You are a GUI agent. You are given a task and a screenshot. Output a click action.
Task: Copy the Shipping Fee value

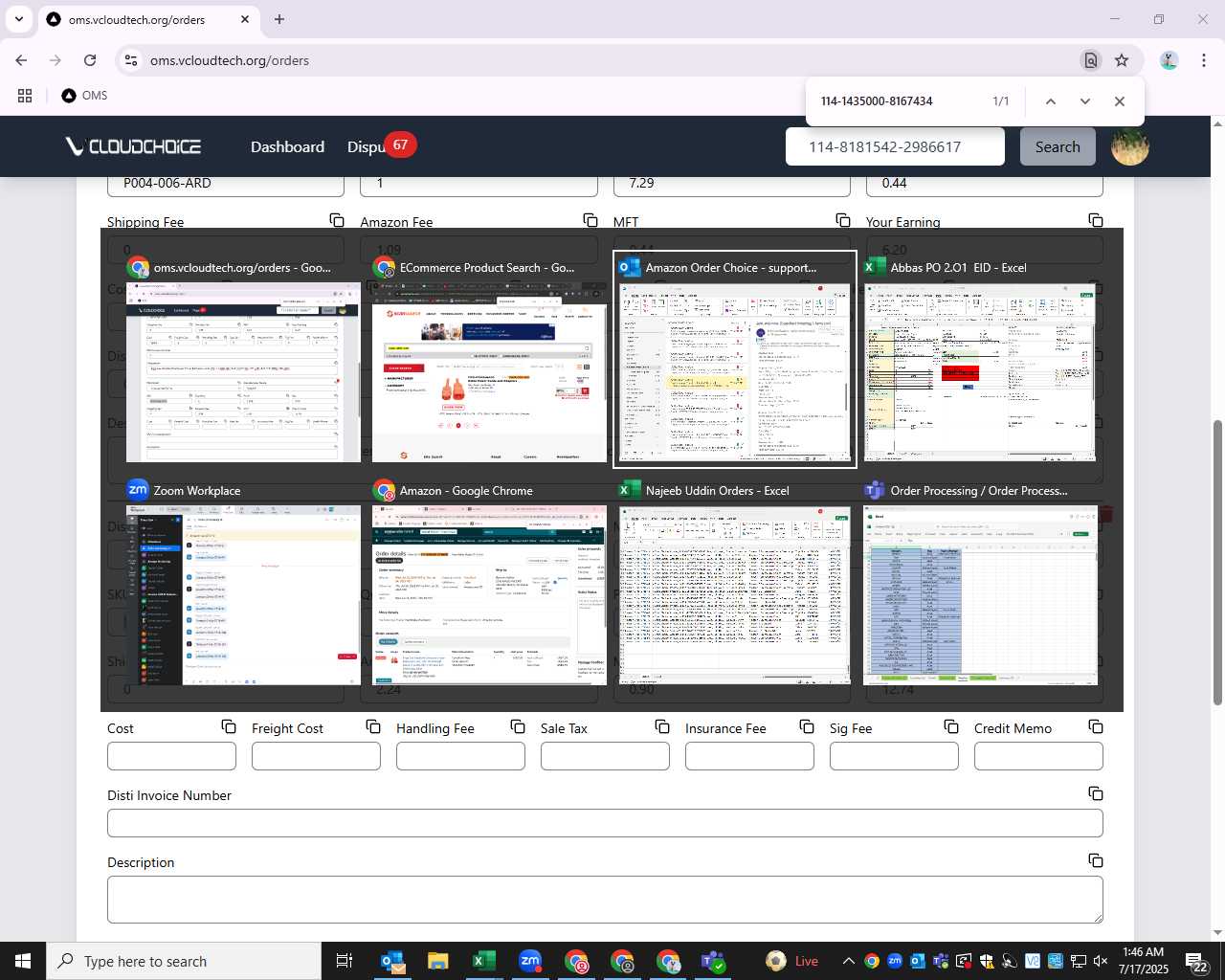[x=337, y=220]
